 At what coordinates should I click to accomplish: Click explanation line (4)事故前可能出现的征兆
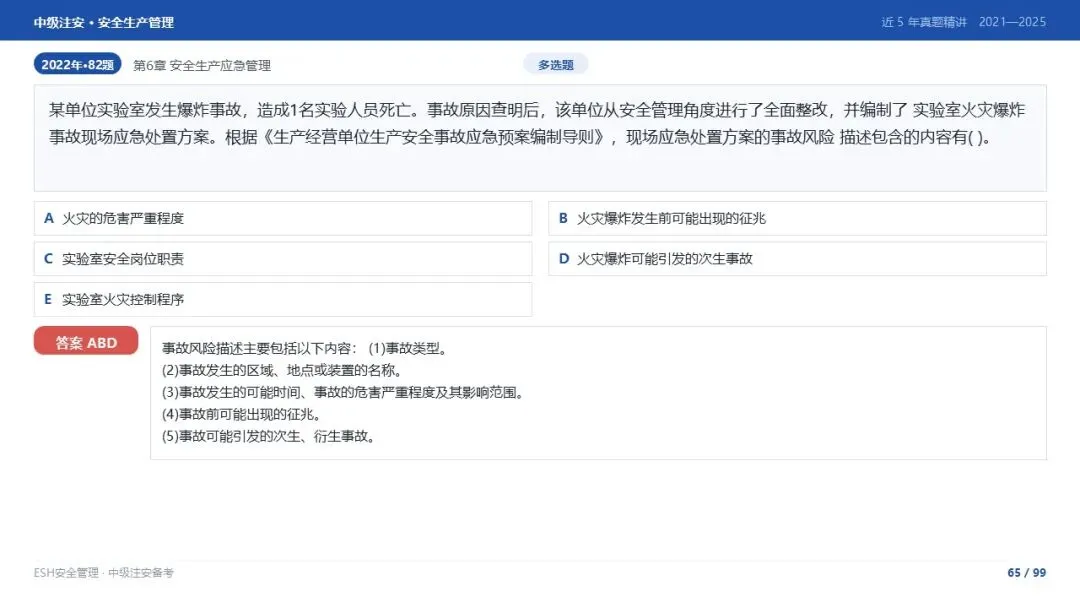pos(241,415)
